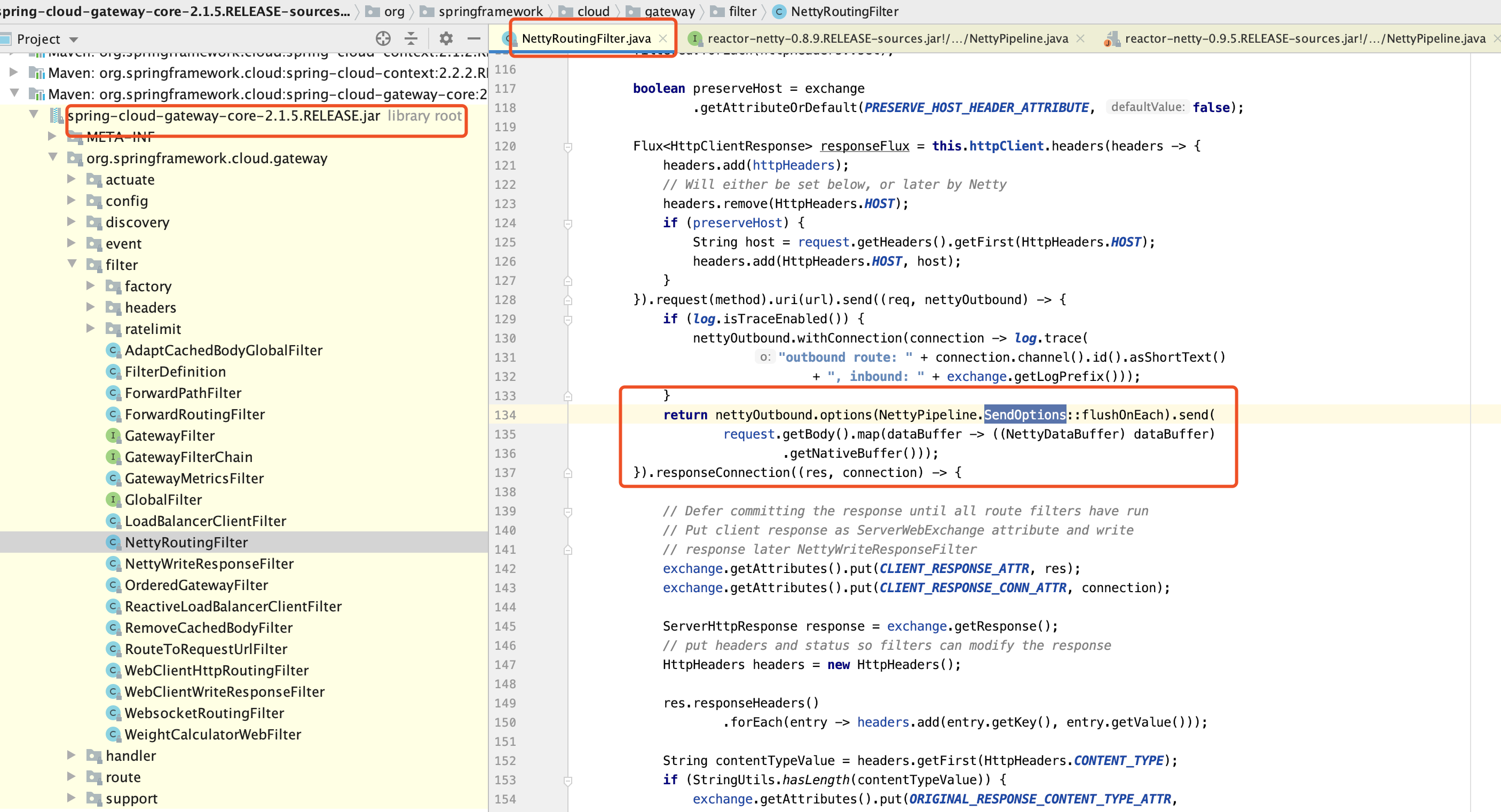Toggle code fold at line 139

pyautogui.click(x=567, y=512)
